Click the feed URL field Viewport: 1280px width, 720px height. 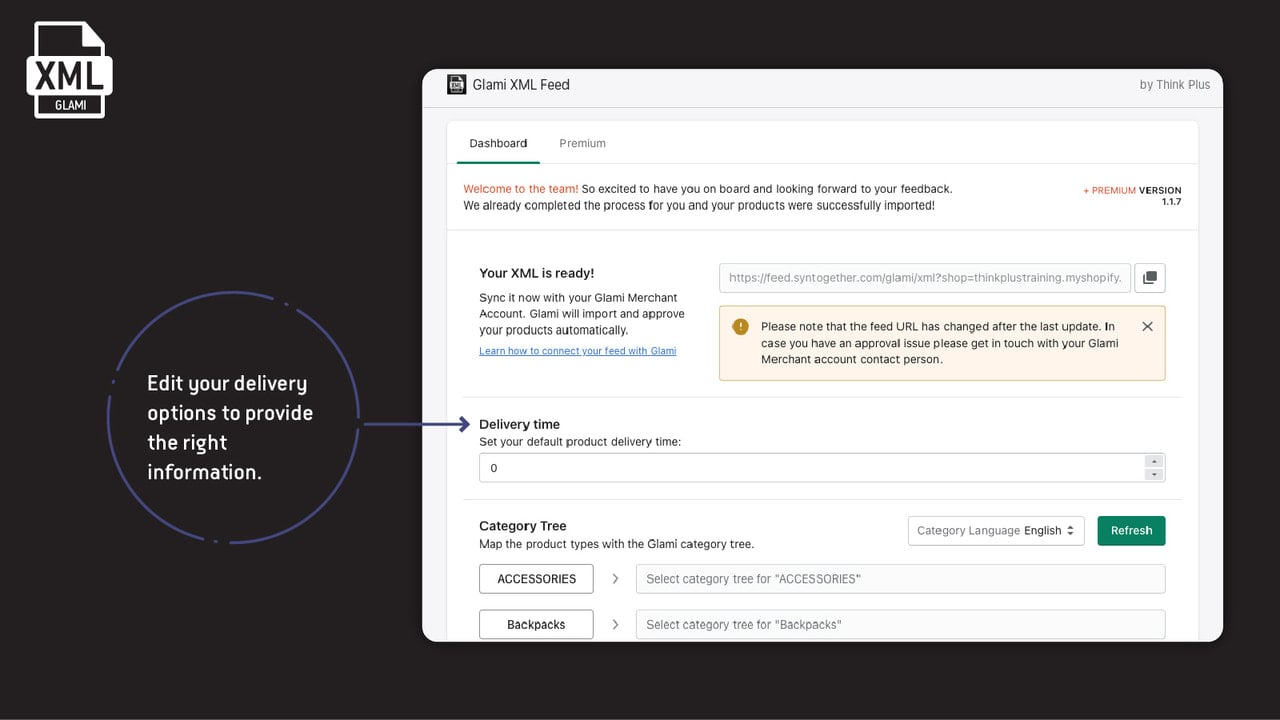point(925,278)
